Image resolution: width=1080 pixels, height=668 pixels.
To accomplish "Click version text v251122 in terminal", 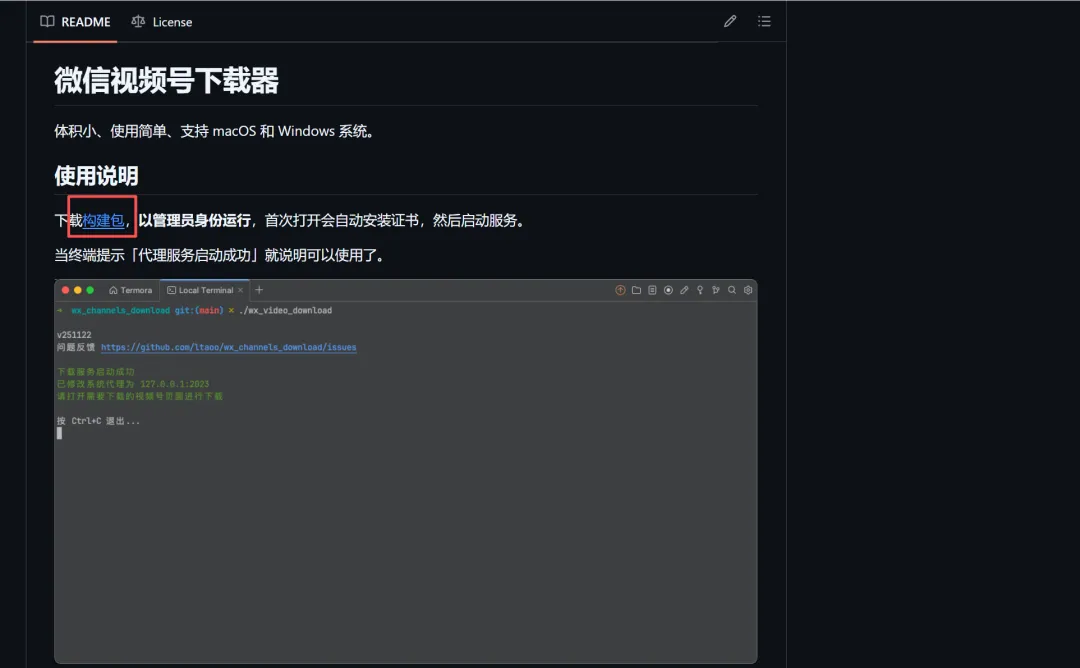I will click(x=74, y=335).
